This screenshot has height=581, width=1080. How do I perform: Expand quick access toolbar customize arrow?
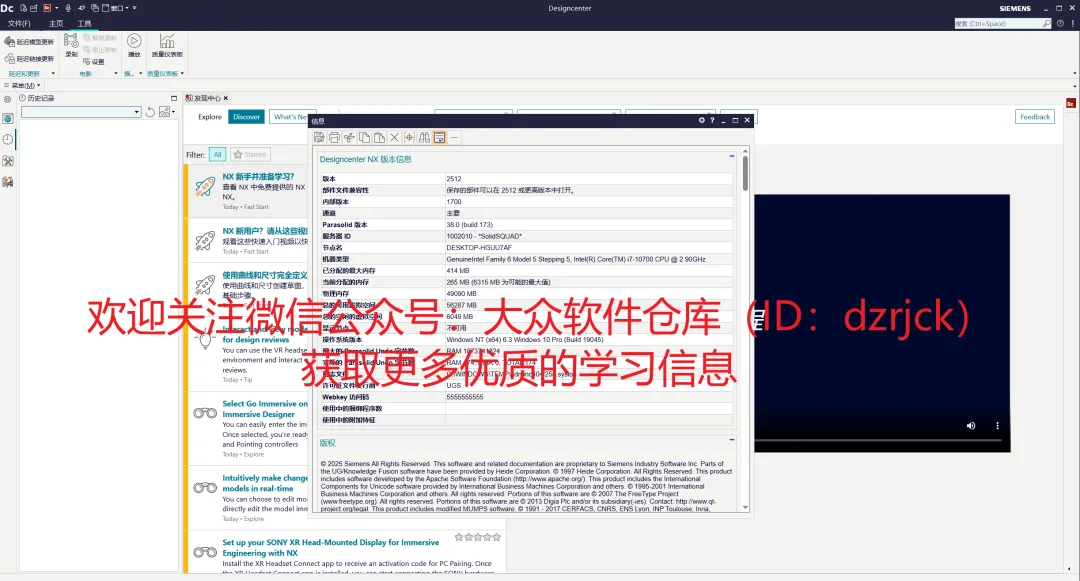(x=134, y=8)
